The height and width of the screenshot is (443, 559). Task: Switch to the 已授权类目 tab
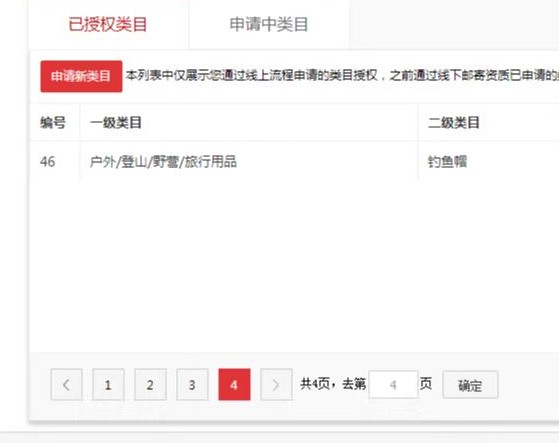[108, 24]
